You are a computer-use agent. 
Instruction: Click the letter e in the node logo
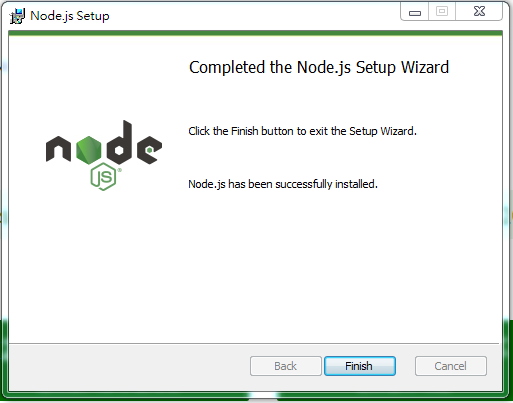tap(149, 150)
